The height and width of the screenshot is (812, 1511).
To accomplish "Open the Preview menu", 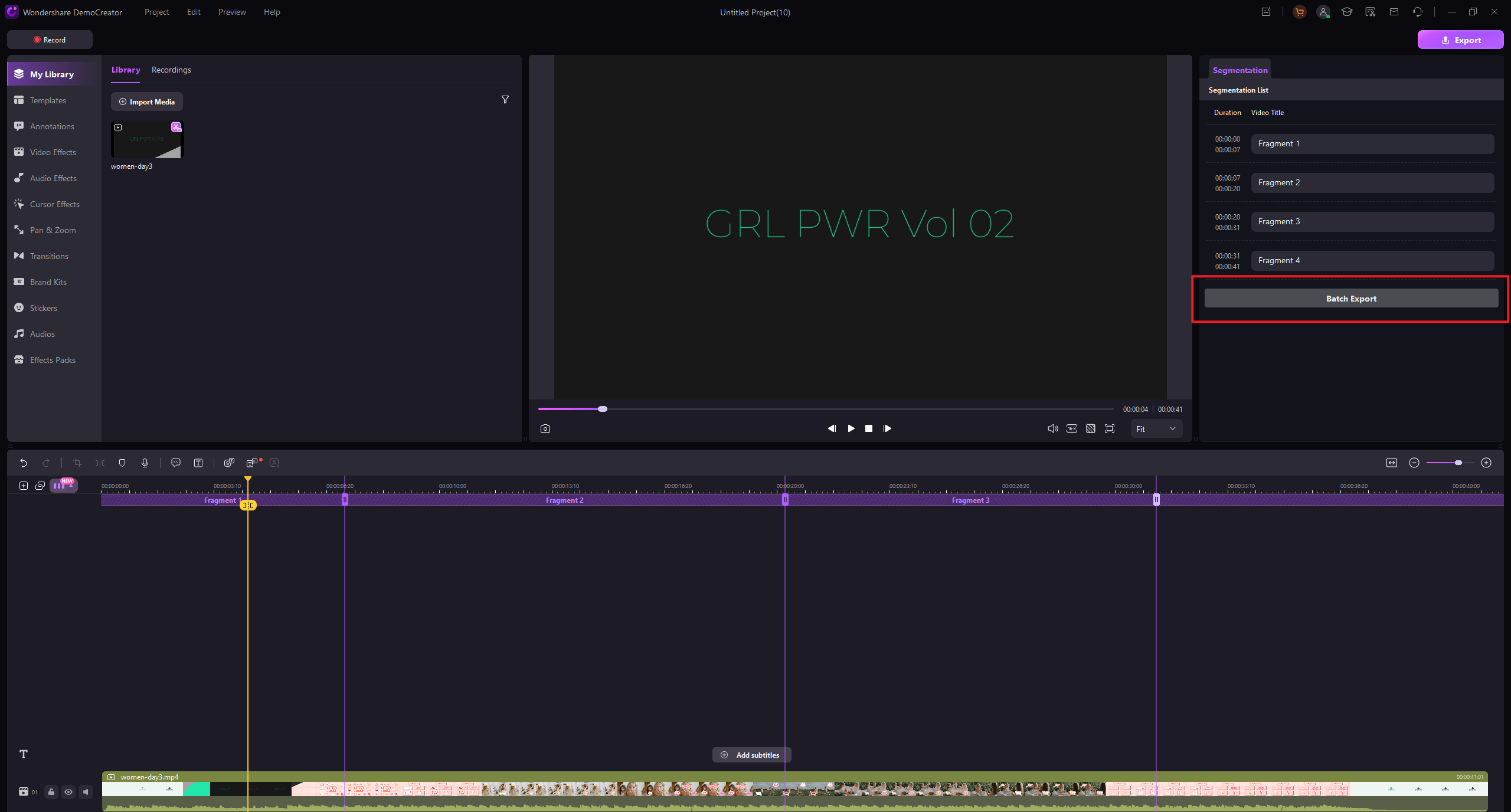I will point(232,12).
